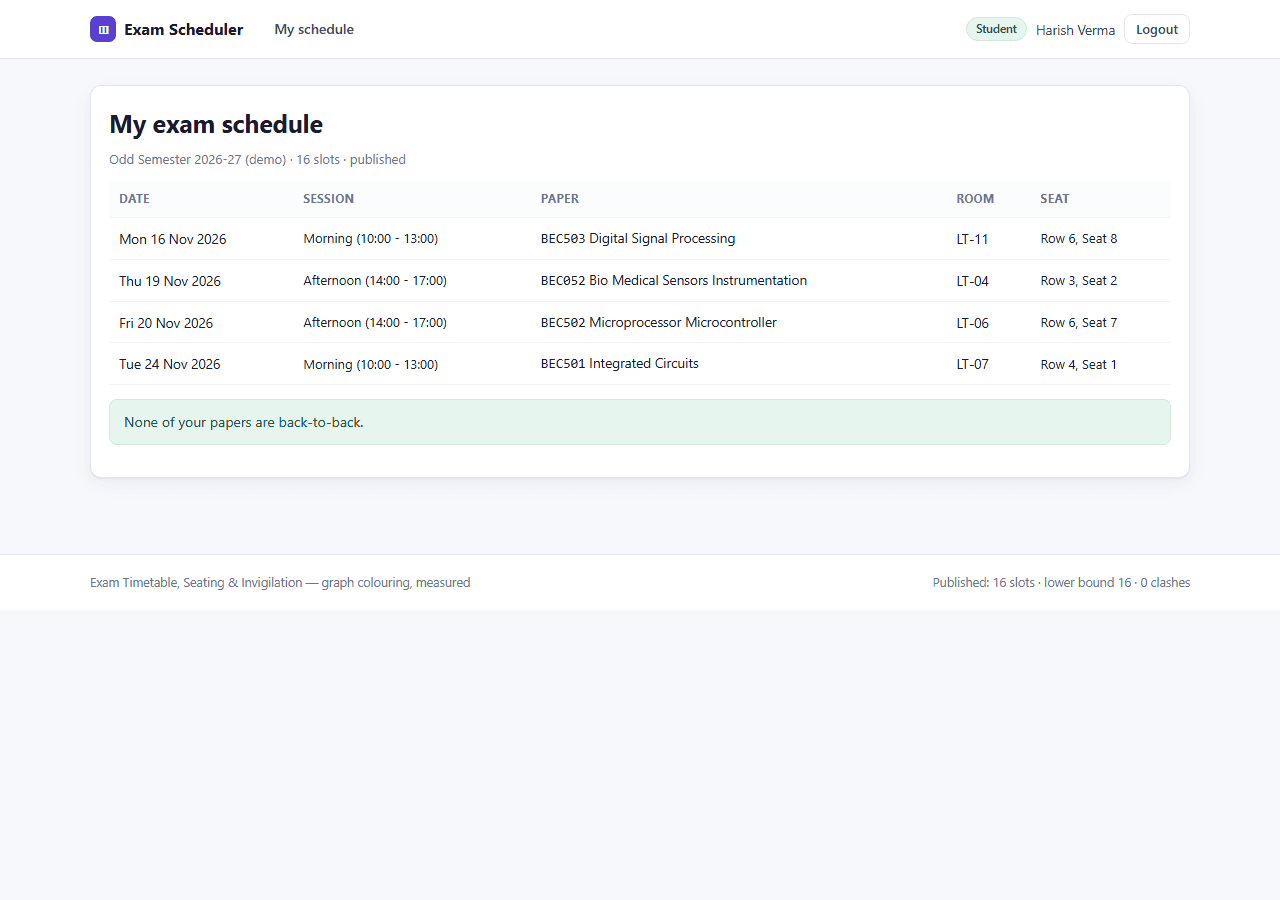Log out using the Logout button

1157,29
